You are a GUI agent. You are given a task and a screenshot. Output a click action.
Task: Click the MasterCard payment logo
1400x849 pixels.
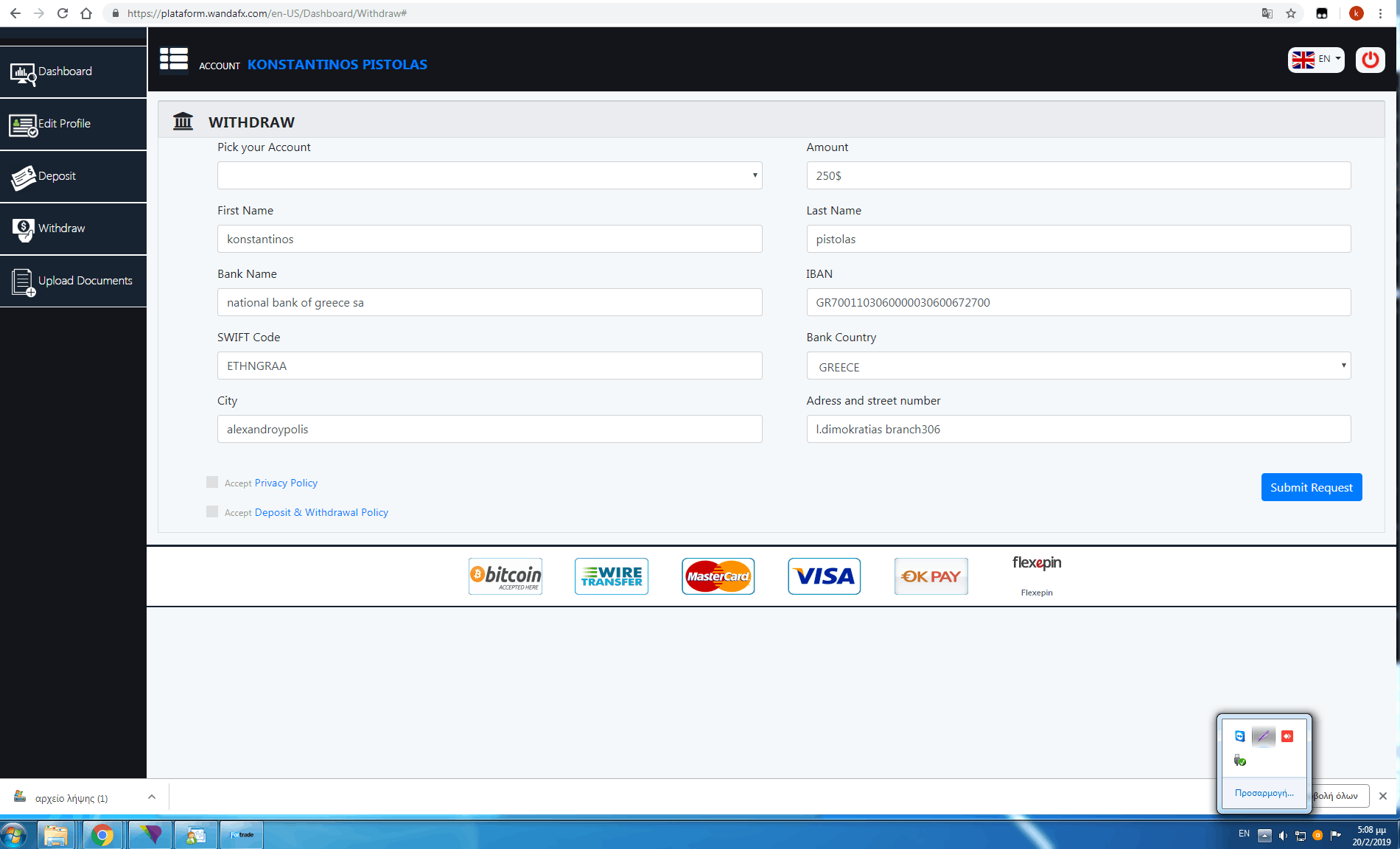pyautogui.click(x=718, y=576)
